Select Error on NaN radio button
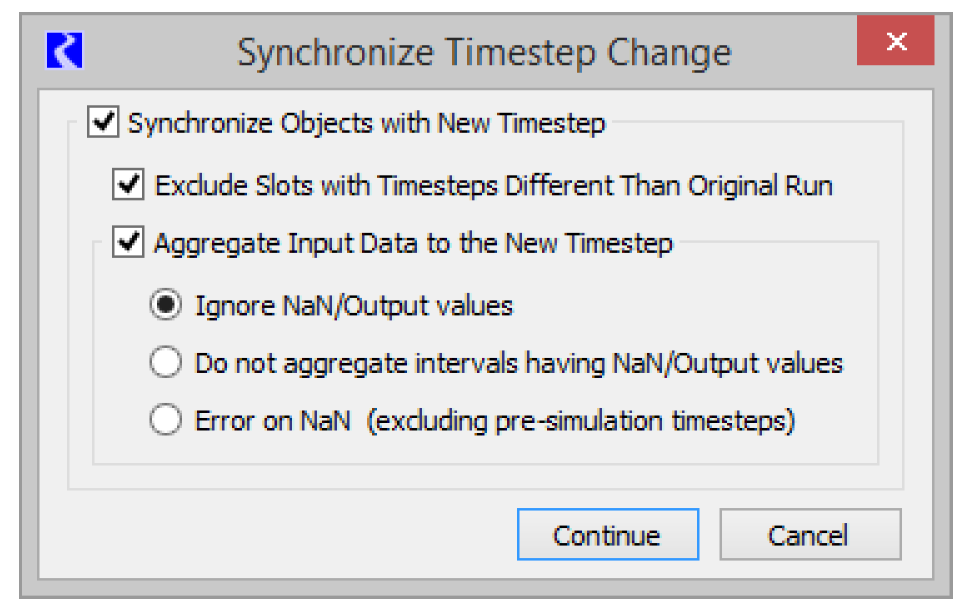 click(x=165, y=421)
